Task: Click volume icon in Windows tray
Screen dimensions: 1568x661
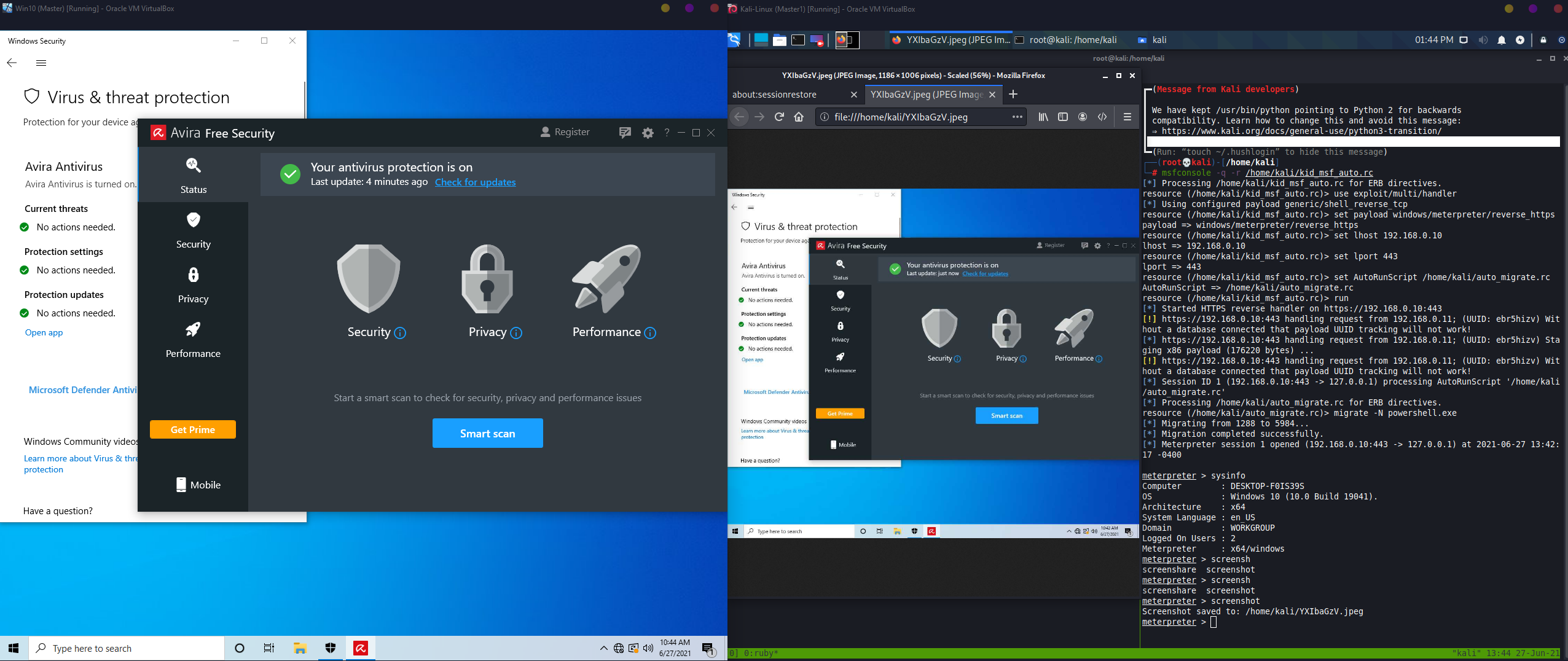Action: [648, 648]
